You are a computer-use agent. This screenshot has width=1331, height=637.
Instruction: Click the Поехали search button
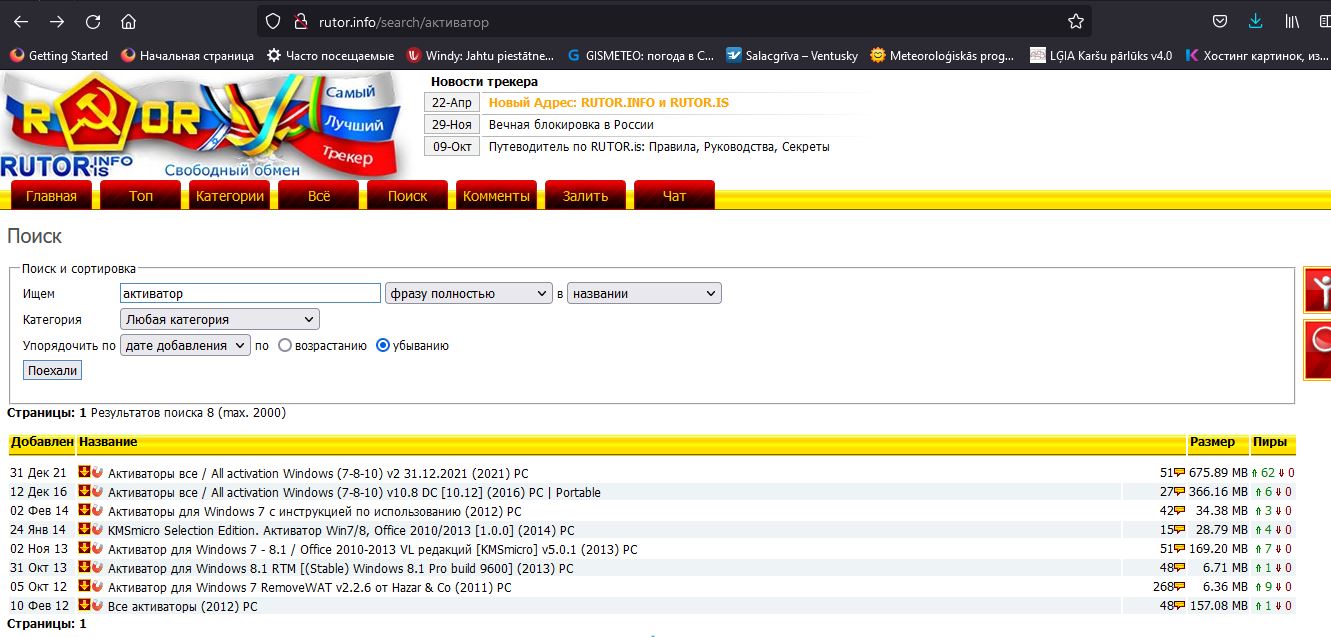coord(52,370)
